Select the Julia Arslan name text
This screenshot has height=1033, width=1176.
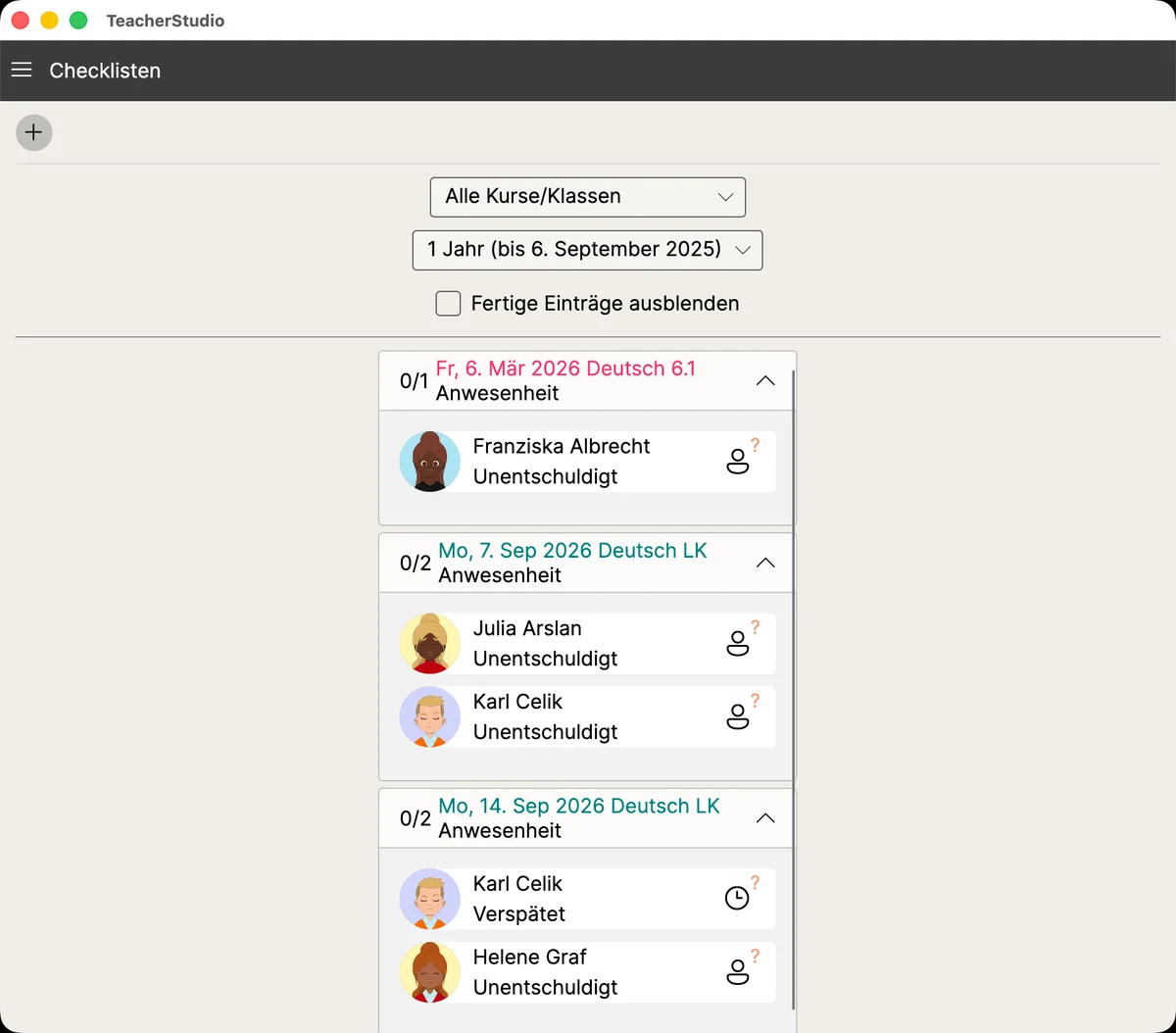pos(527,628)
